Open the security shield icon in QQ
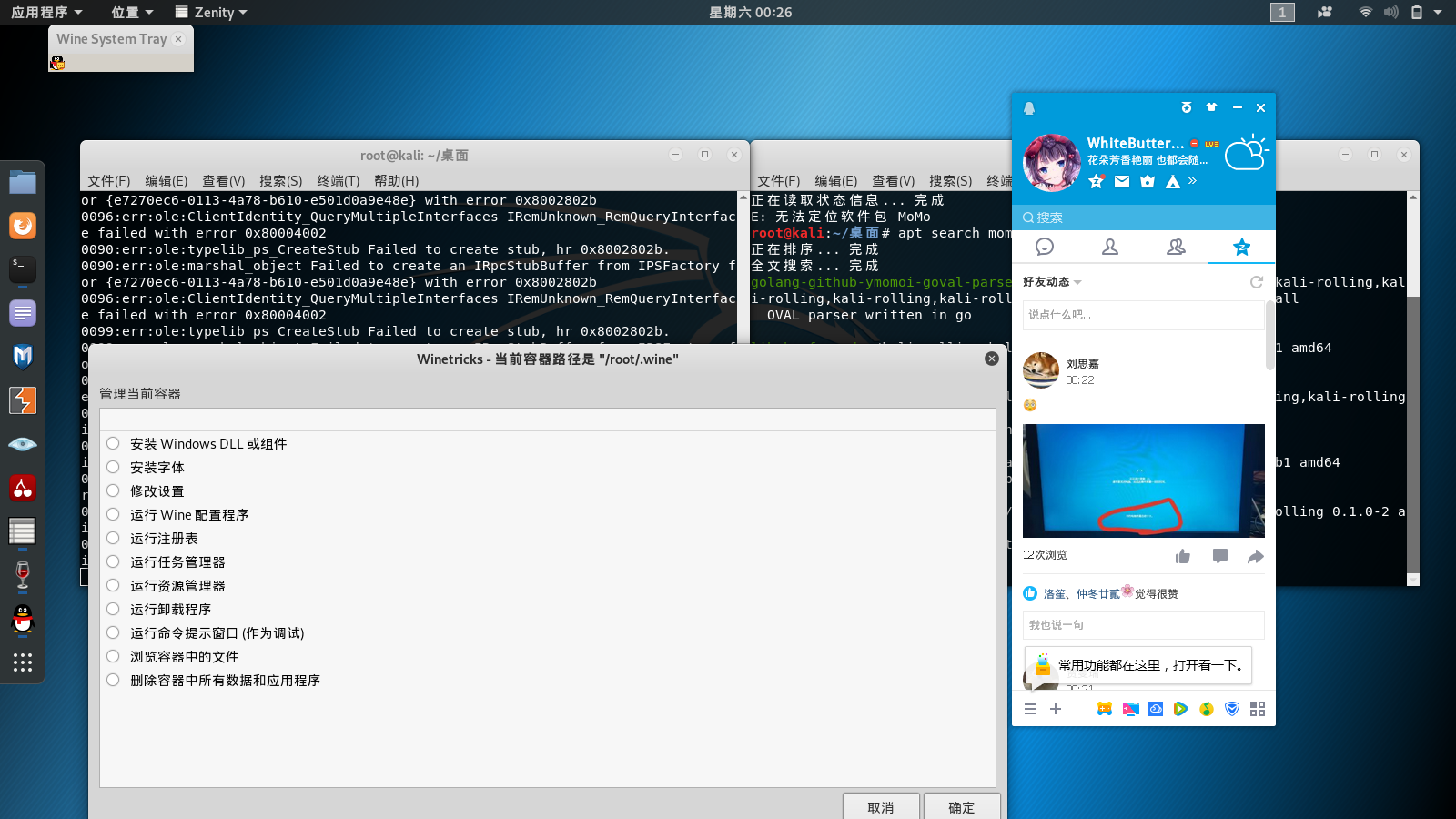This screenshot has height=819, width=1456. click(x=1232, y=709)
